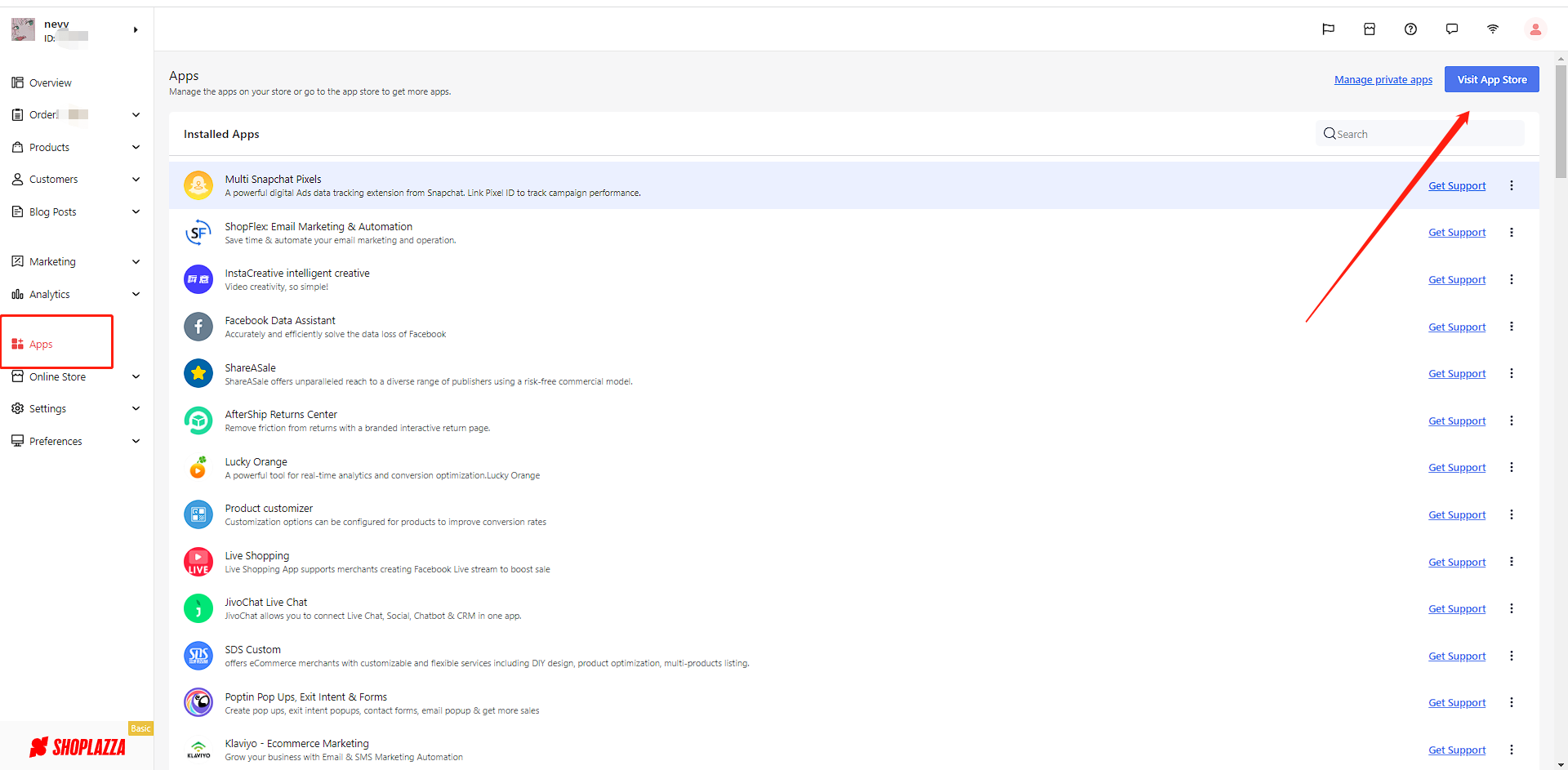1568x770 pixels.
Task: Click the Basic plan badge
Action: point(140,728)
